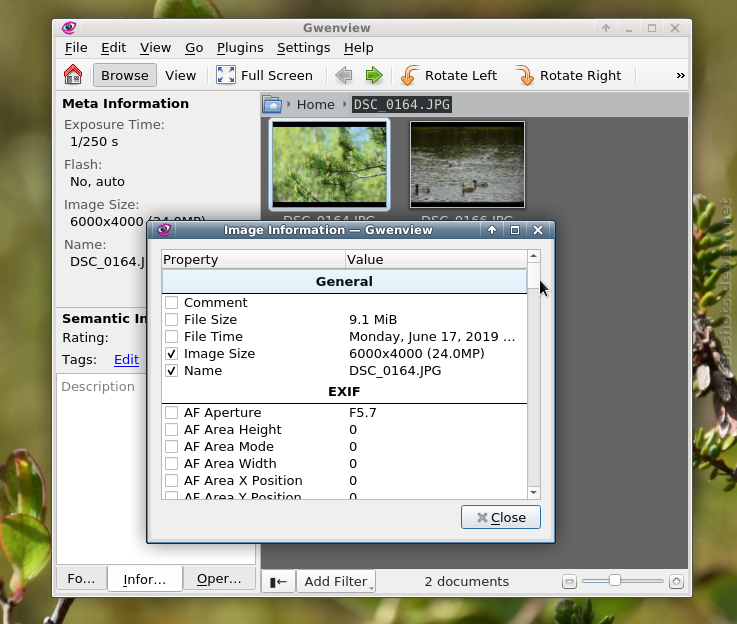This screenshot has height=624, width=737.
Task: Click the Edit tags link
Action: pos(126,359)
